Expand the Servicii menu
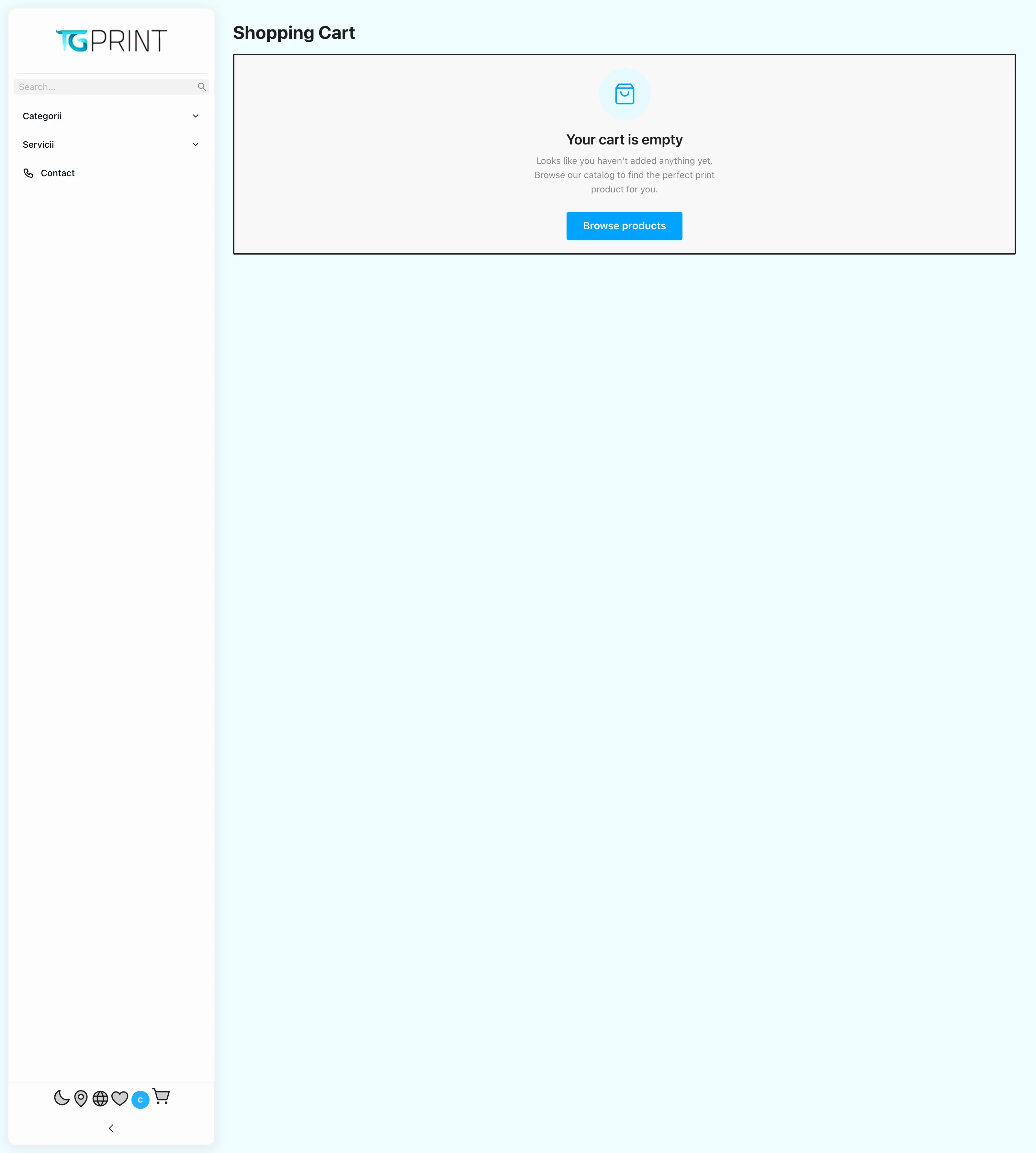1036x1153 pixels. (111, 145)
